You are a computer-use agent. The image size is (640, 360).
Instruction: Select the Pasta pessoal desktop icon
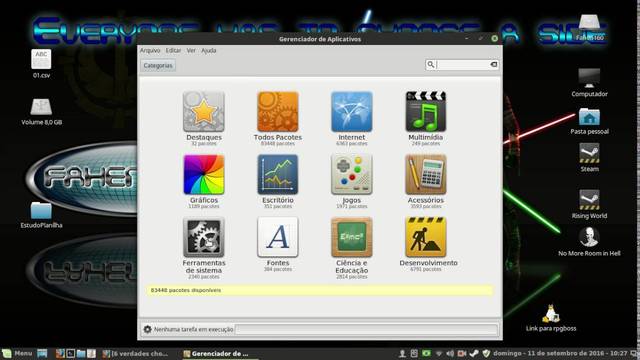[589, 121]
